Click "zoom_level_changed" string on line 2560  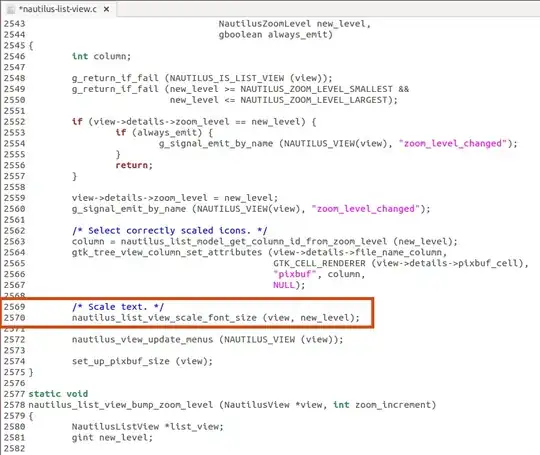click(366, 209)
